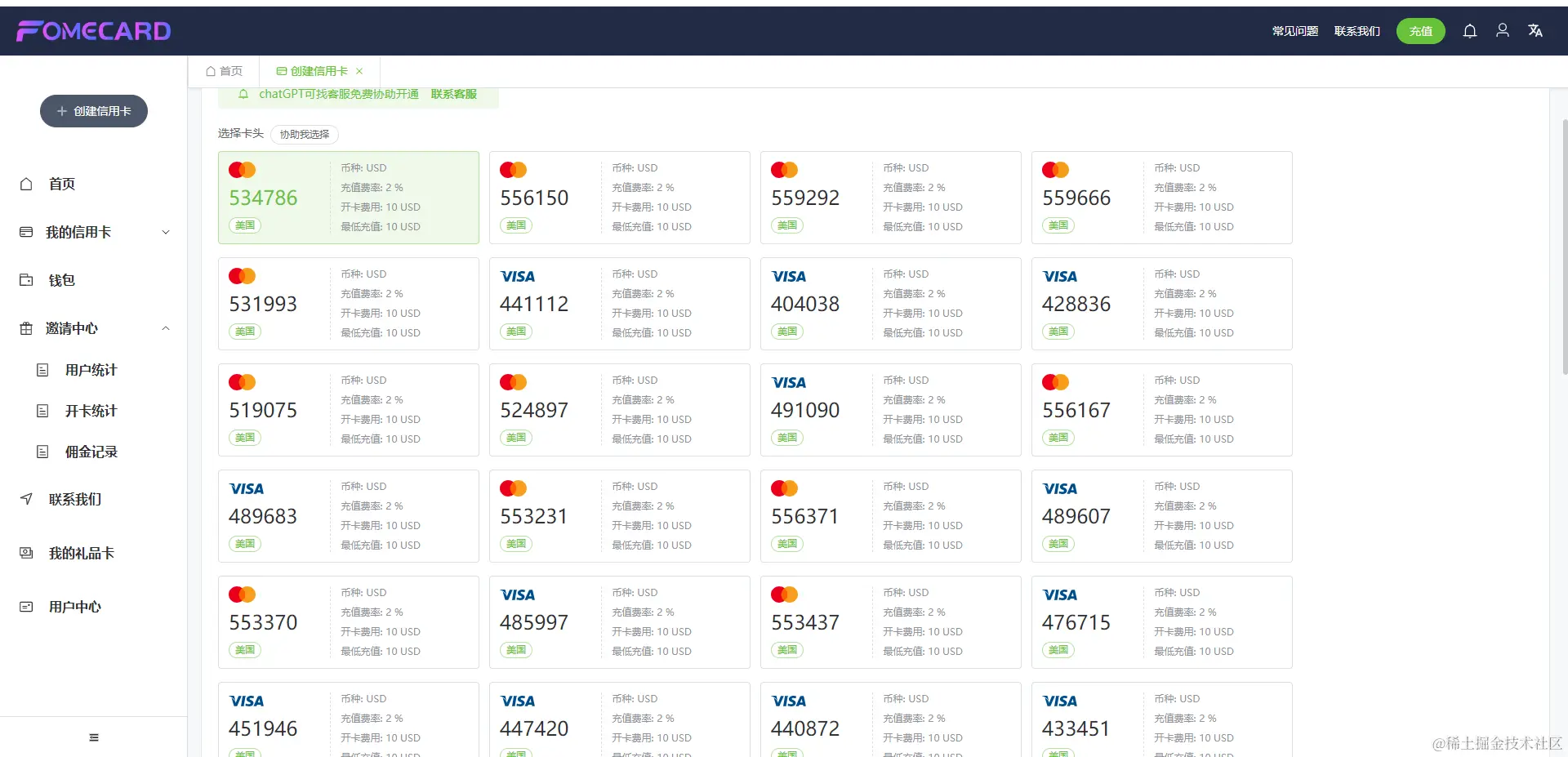Click the home icon in sidebar
This screenshot has width=1568, height=757.
click(26, 184)
